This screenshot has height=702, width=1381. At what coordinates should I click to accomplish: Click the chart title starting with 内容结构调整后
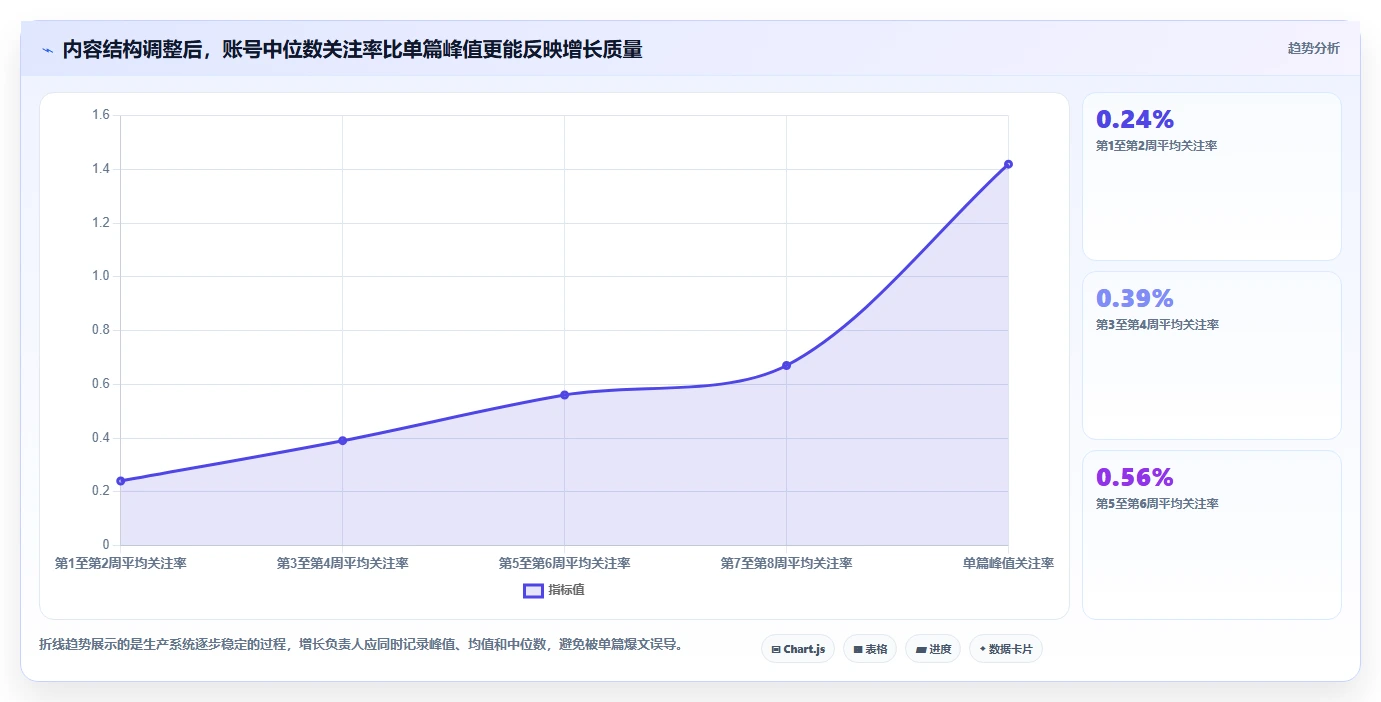pyautogui.click(x=352, y=49)
